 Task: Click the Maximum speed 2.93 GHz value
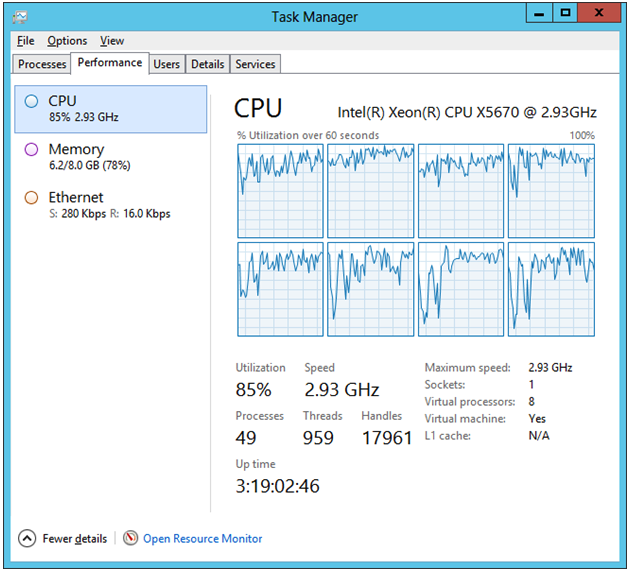[x=550, y=367]
